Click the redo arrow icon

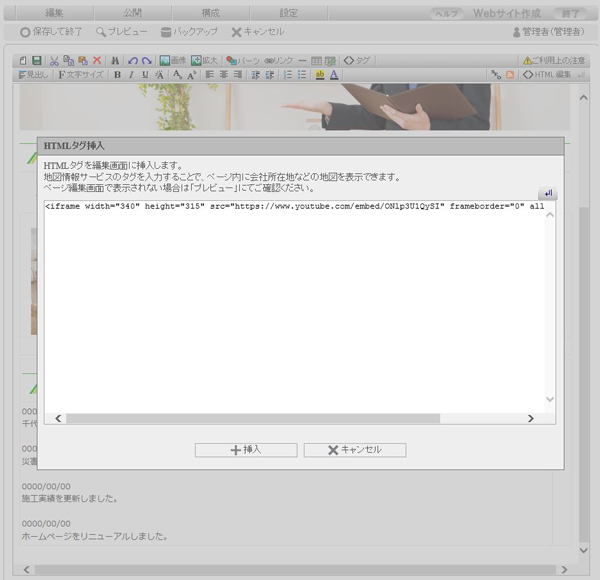pyautogui.click(x=147, y=60)
